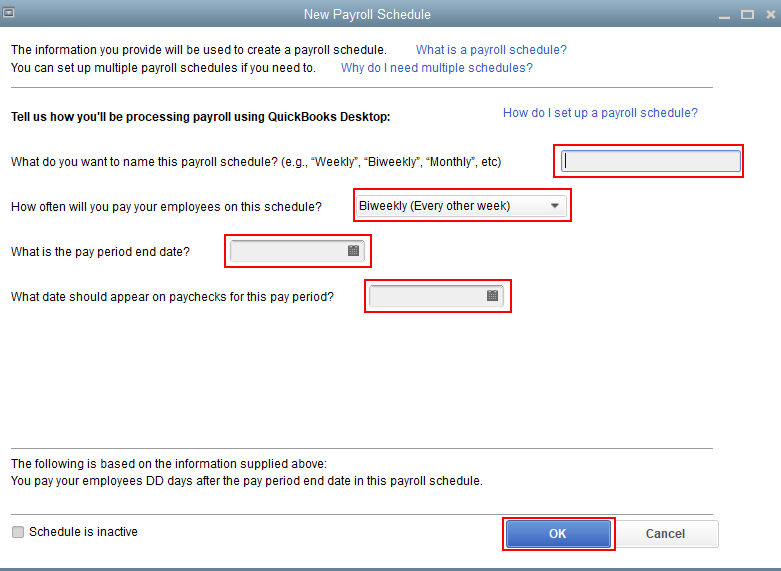This screenshot has height=571, width=781.
Task: Click the Biweekly (Every other week) combo box
Action: [450, 206]
